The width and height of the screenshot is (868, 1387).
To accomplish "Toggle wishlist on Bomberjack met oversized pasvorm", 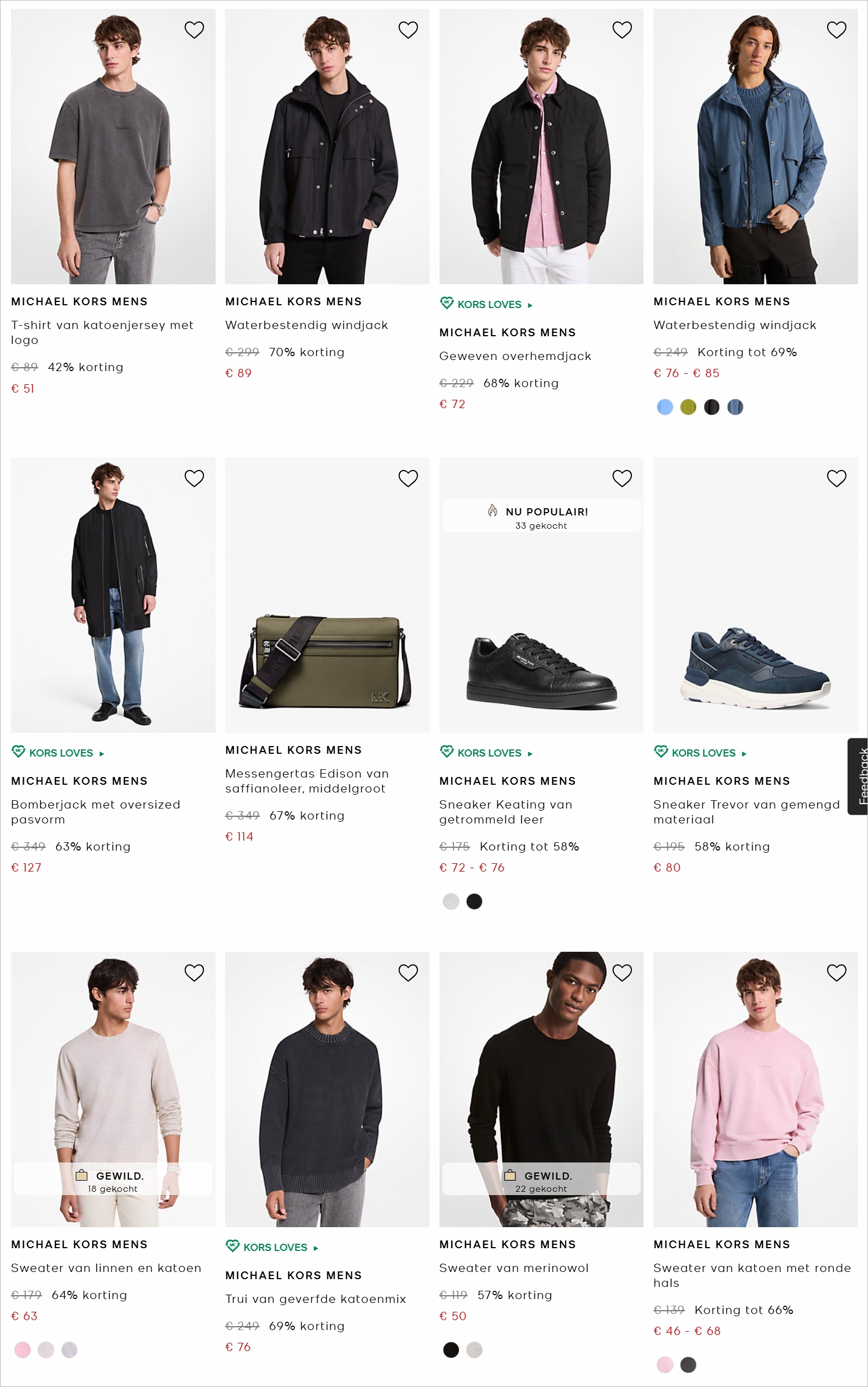I will pos(194,478).
